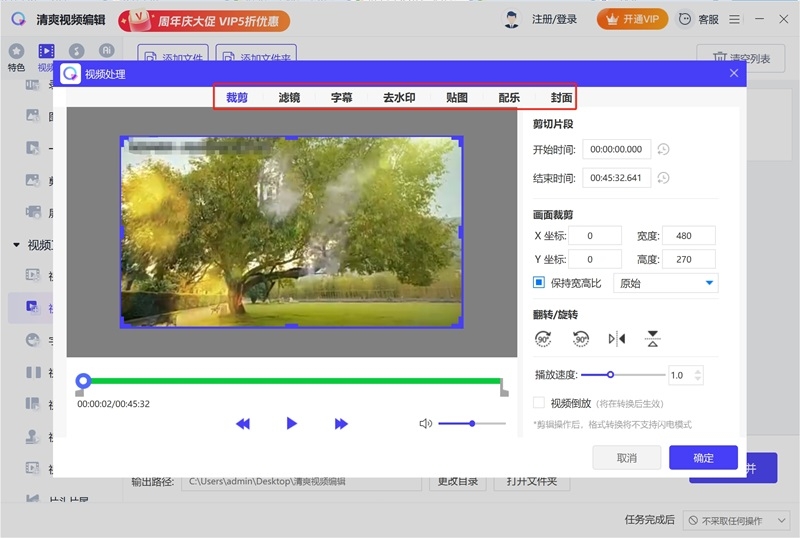Viewport: 800px width, 538px height.
Task: Click the timeline playhead circle
Action: point(83,381)
